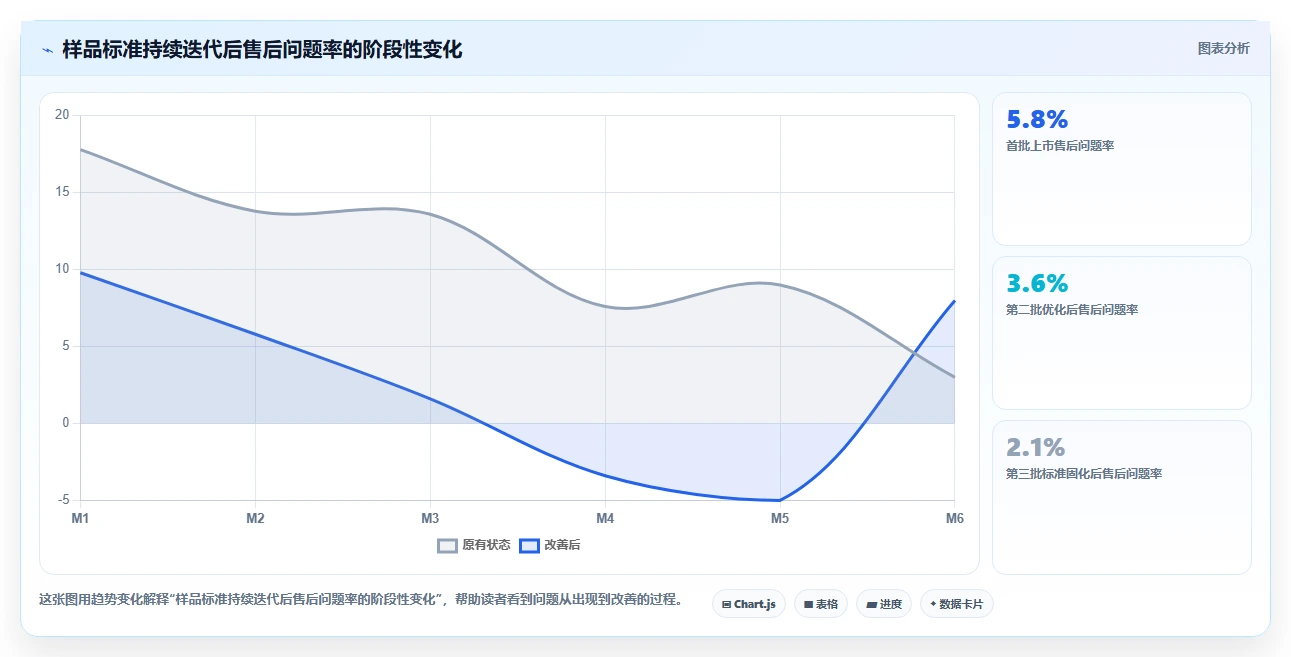Click the chart title 样品标准持续迭代后售后问题率的阶段性变化
Viewport: 1291px width, 657px height.
click(262, 49)
